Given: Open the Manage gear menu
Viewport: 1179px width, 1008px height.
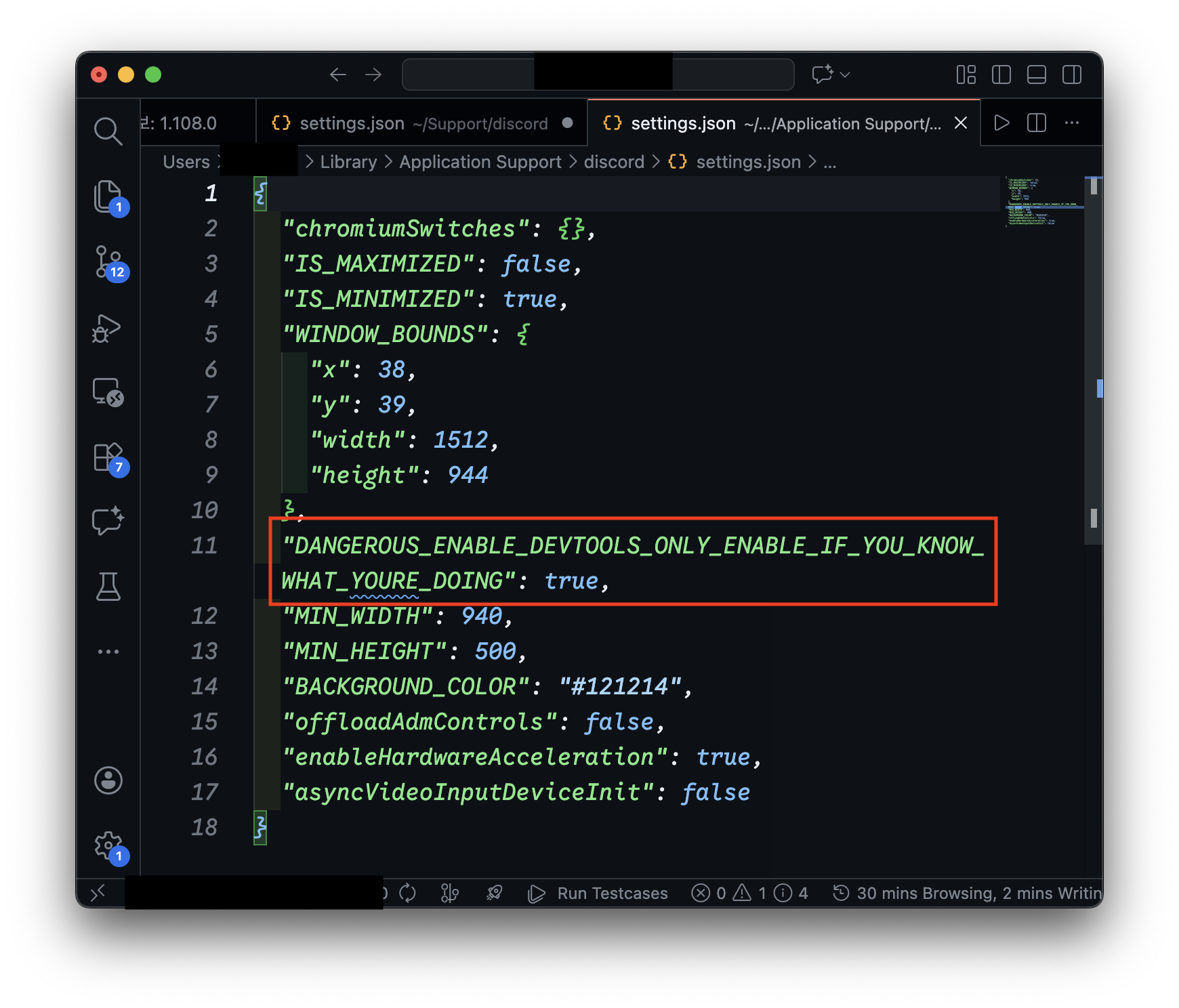Looking at the screenshot, I should point(108,845).
